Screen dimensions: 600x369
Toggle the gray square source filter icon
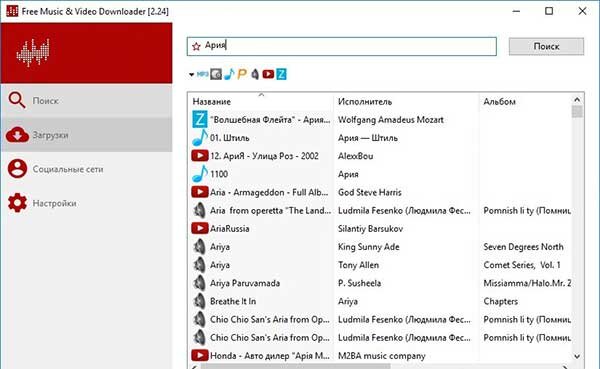click(x=216, y=74)
